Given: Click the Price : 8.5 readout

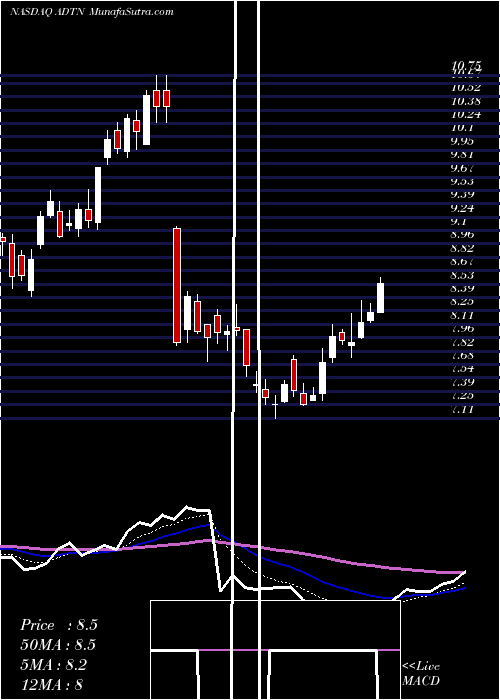Looking at the screenshot, I should point(59,625).
